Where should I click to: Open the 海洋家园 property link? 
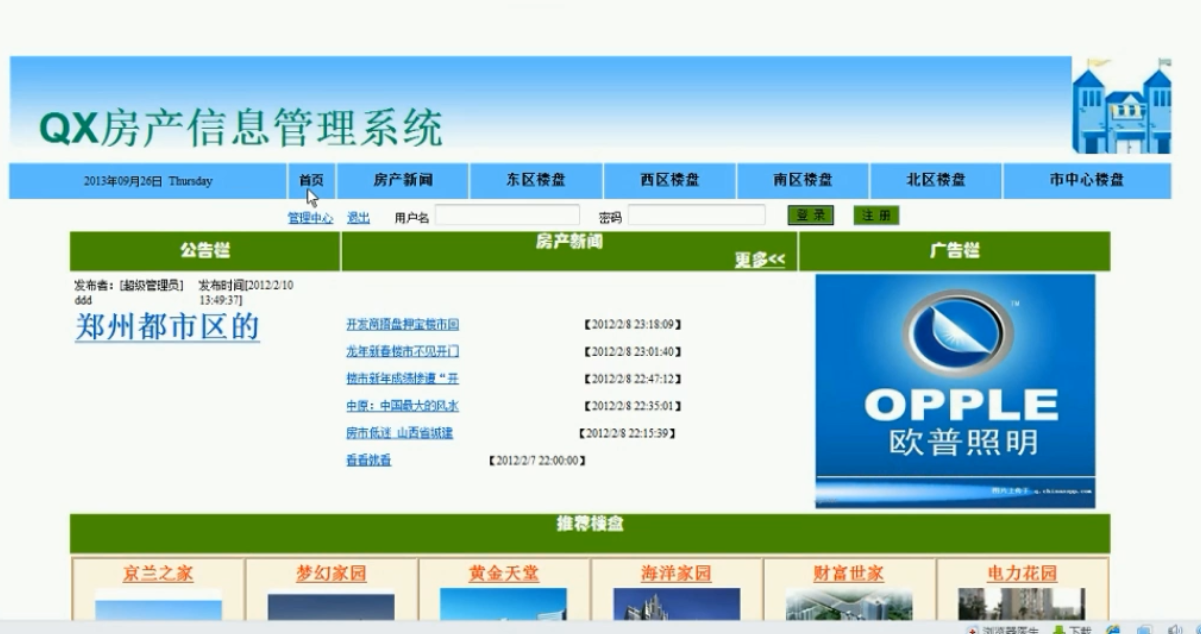(x=676, y=574)
